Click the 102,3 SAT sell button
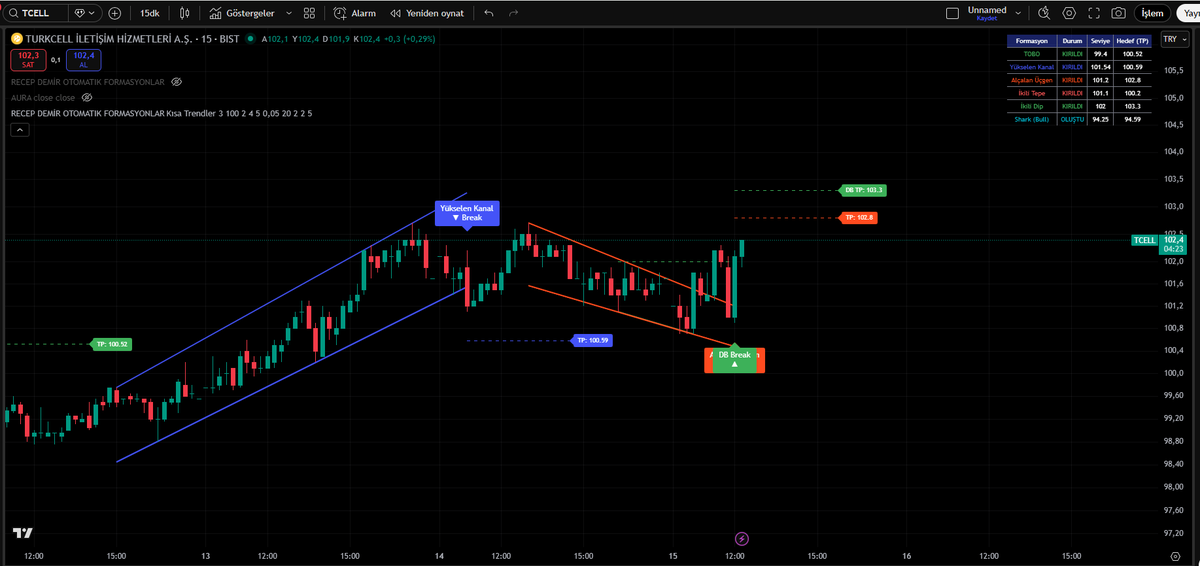This screenshot has height=566, width=1200. point(28,59)
